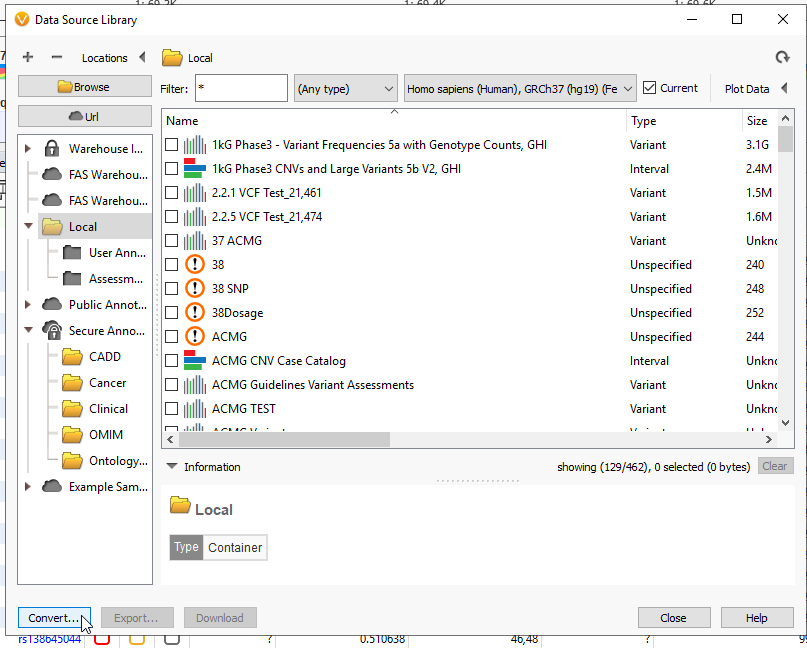Open the Any type dropdown
The image size is (807, 648).
pyautogui.click(x=345, y=87)
